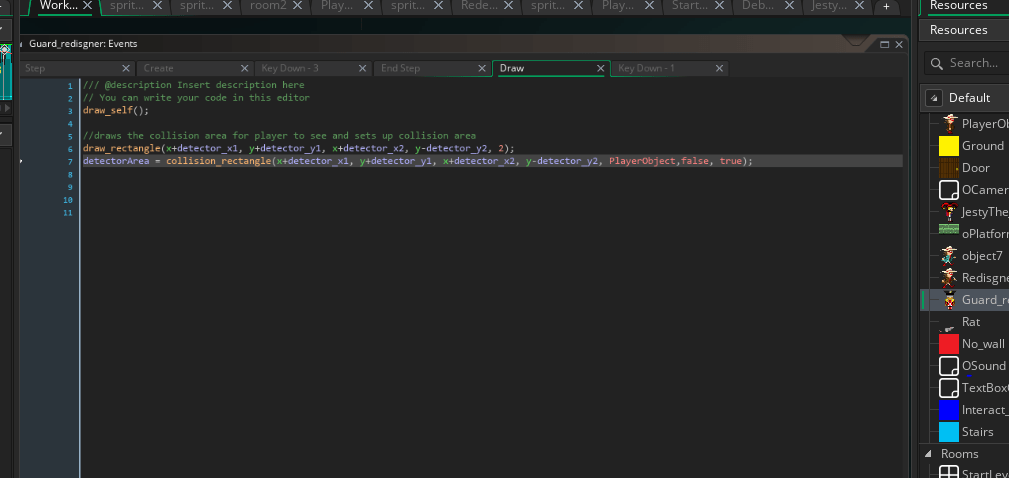Click the OCamer object placeholder icon
The width and height of the screenshot is (1009, 478).
[x=949, y=190]
